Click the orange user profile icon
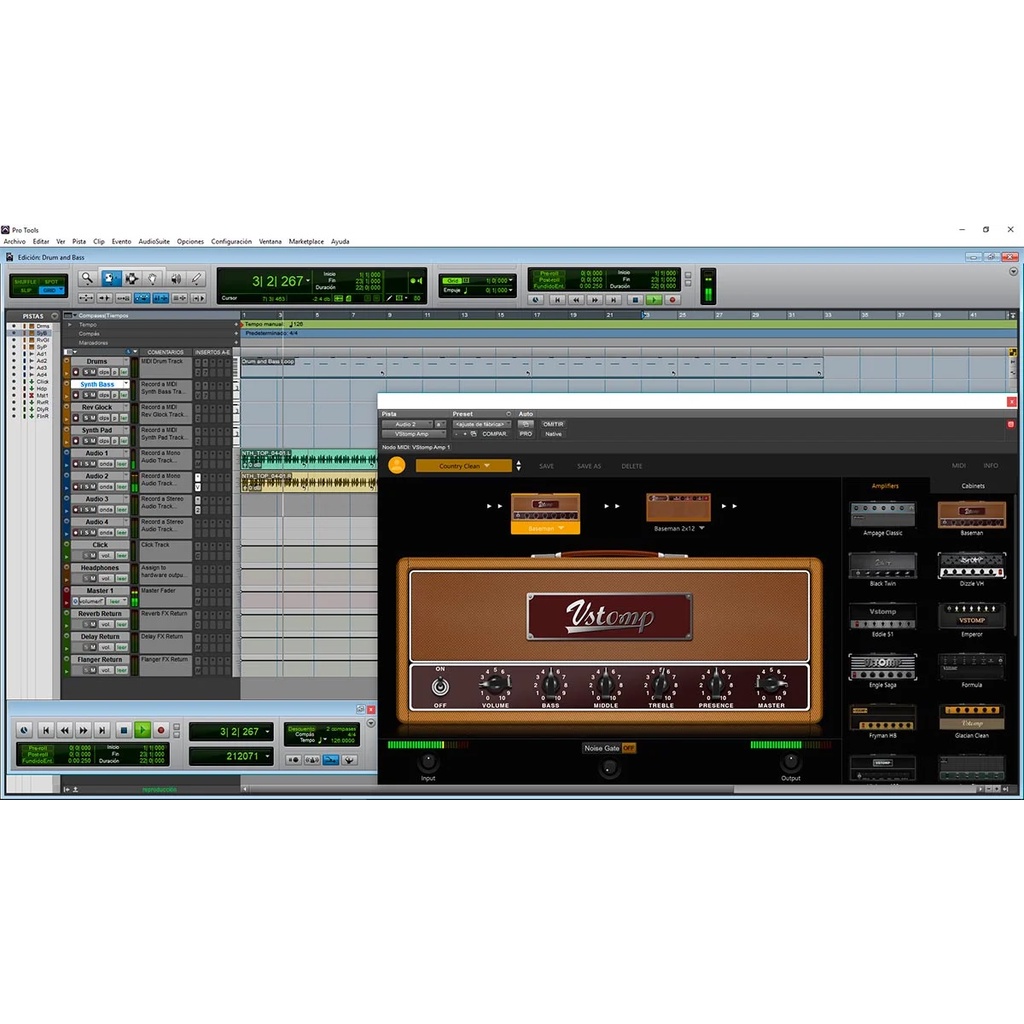The height and width of the screenshot is (1024, 1024). pos(396,465)
